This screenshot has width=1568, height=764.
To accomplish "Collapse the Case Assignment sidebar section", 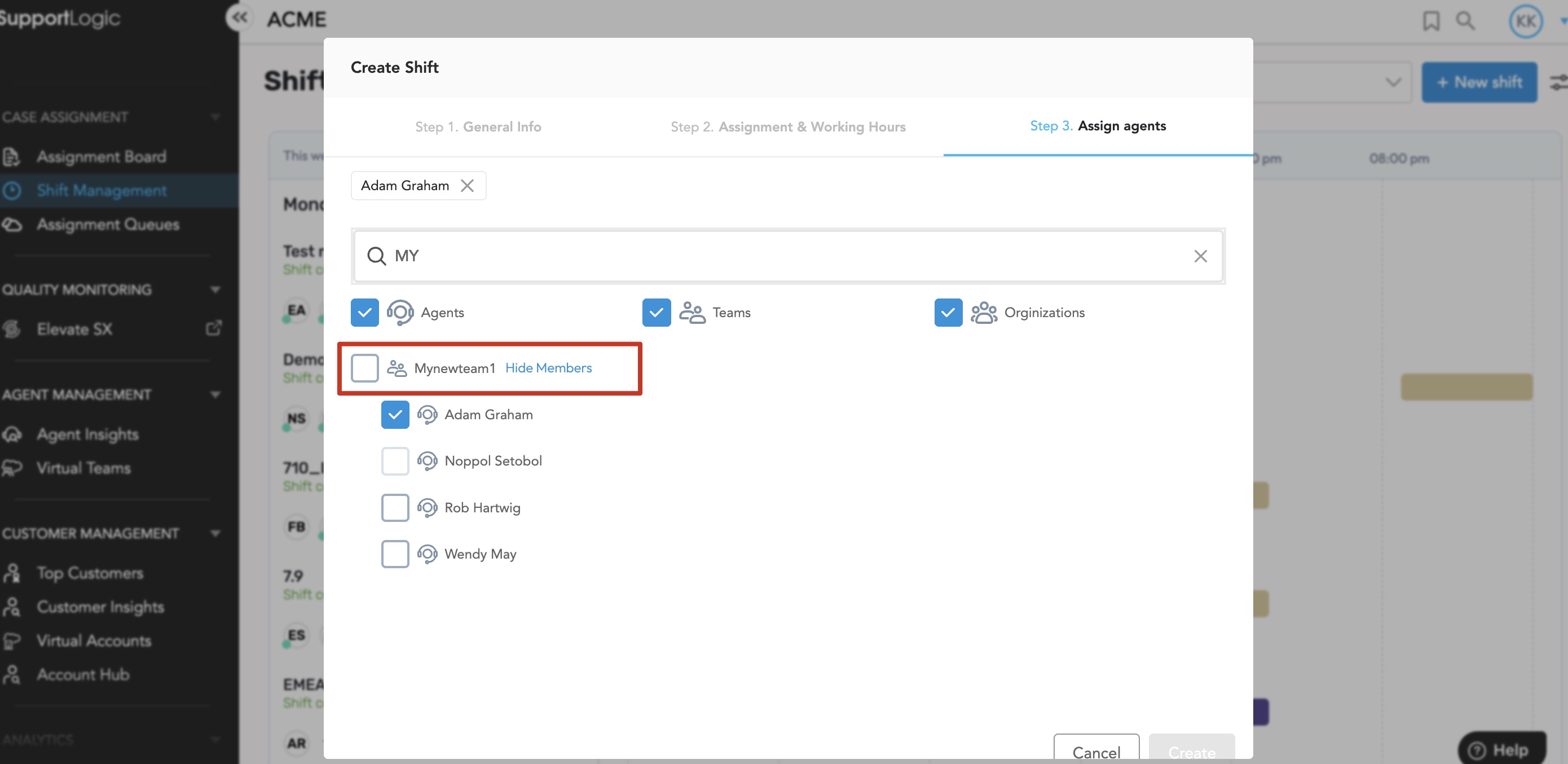I will tap(215, 117).
